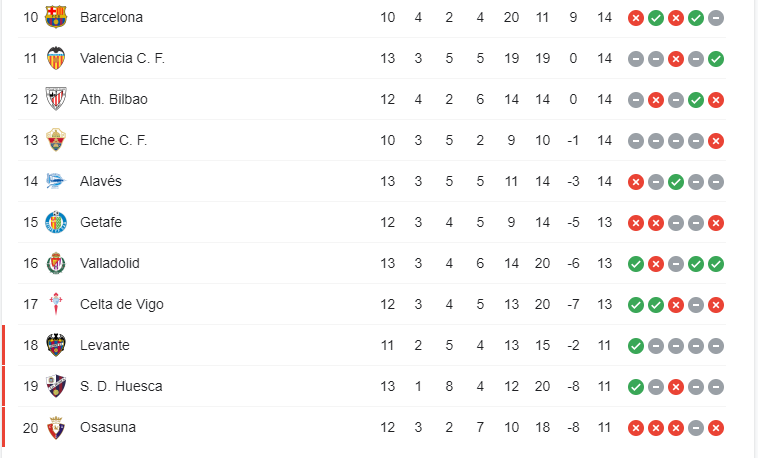
Task: Click Valencia's last green win indicator
Action: tap(716, 59)
